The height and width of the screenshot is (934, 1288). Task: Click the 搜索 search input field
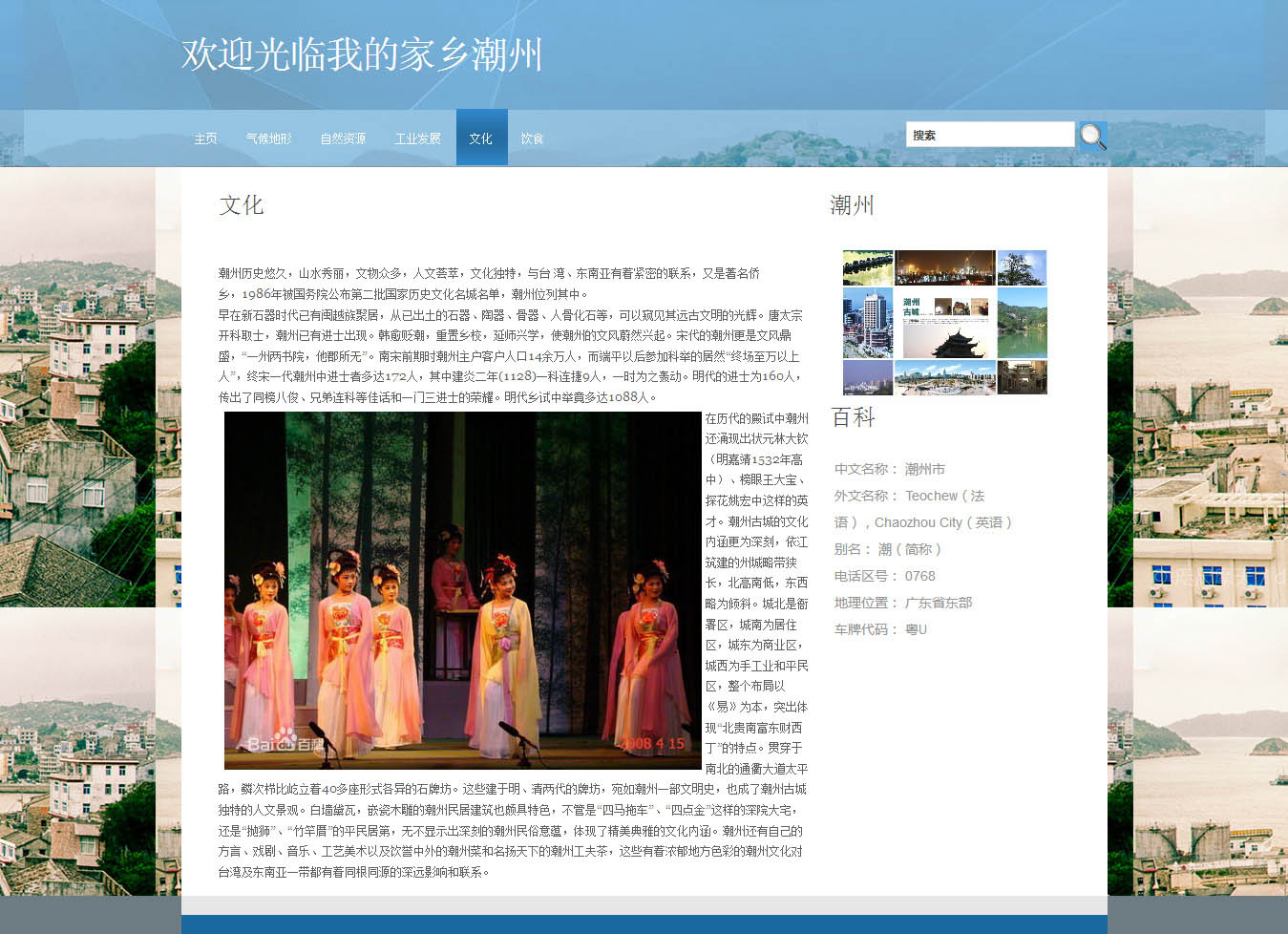989,135
